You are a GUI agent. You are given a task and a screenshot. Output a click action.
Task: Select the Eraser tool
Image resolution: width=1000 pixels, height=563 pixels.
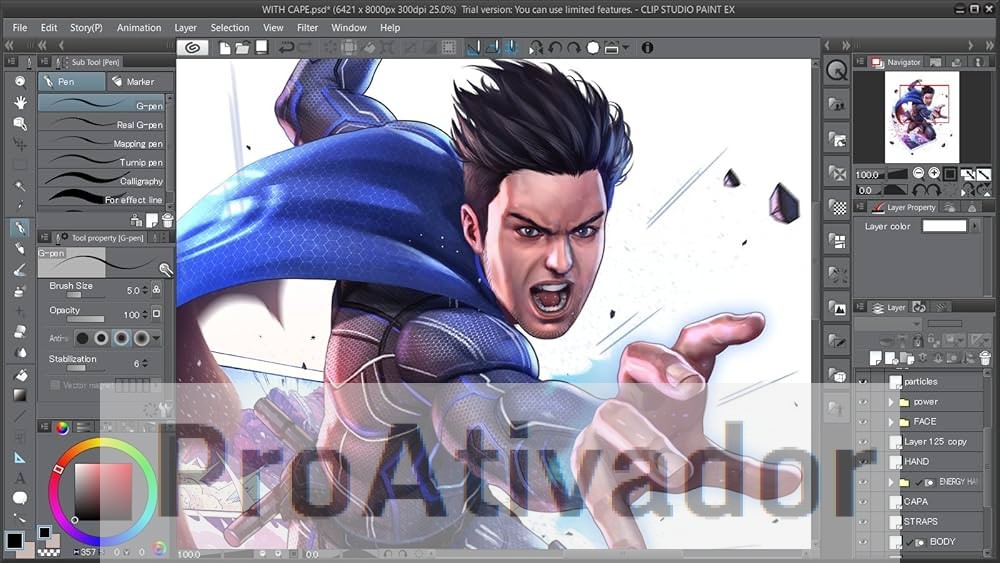[20, 332]
